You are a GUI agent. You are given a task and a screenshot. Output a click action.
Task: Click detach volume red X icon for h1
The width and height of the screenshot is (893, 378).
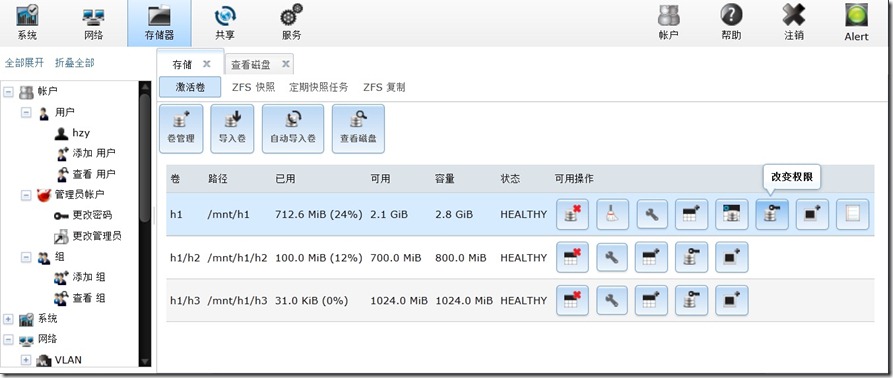572,214
